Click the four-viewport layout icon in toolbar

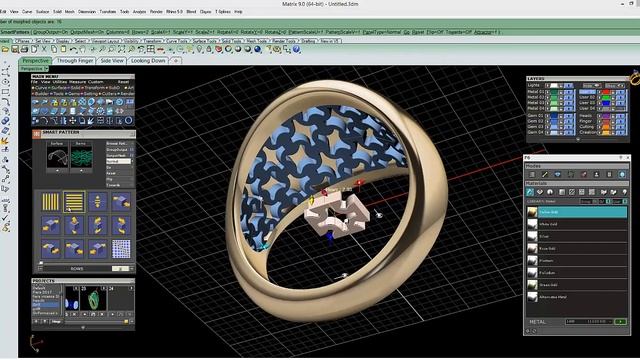151,49
